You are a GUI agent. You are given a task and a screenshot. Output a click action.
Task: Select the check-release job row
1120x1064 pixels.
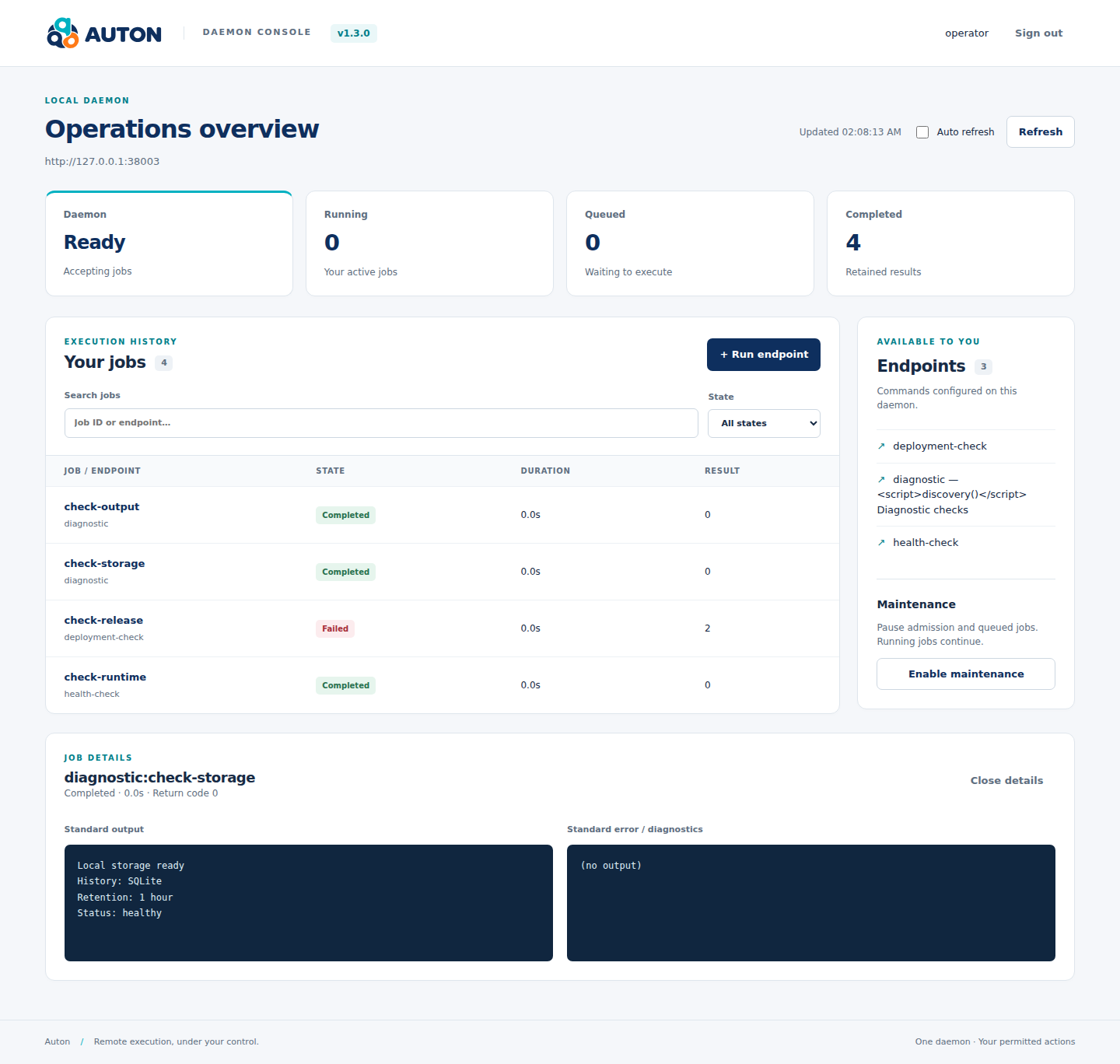pyautogui.click(x=443, y=628)
